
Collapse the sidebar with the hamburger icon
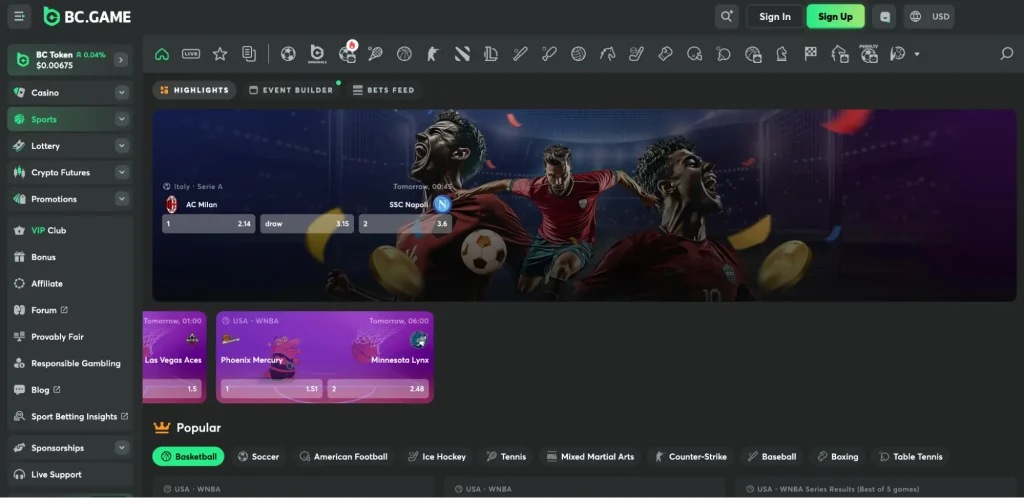[x=20, y=17]
